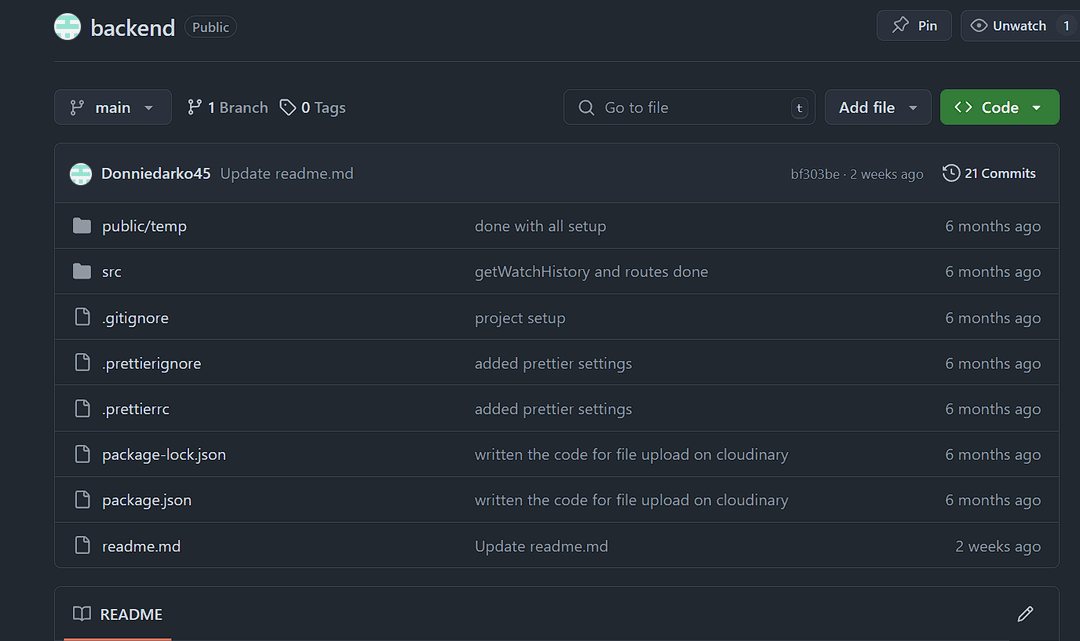Click the folder icon beside src
1080x641 pixels.
coord(82,271)
